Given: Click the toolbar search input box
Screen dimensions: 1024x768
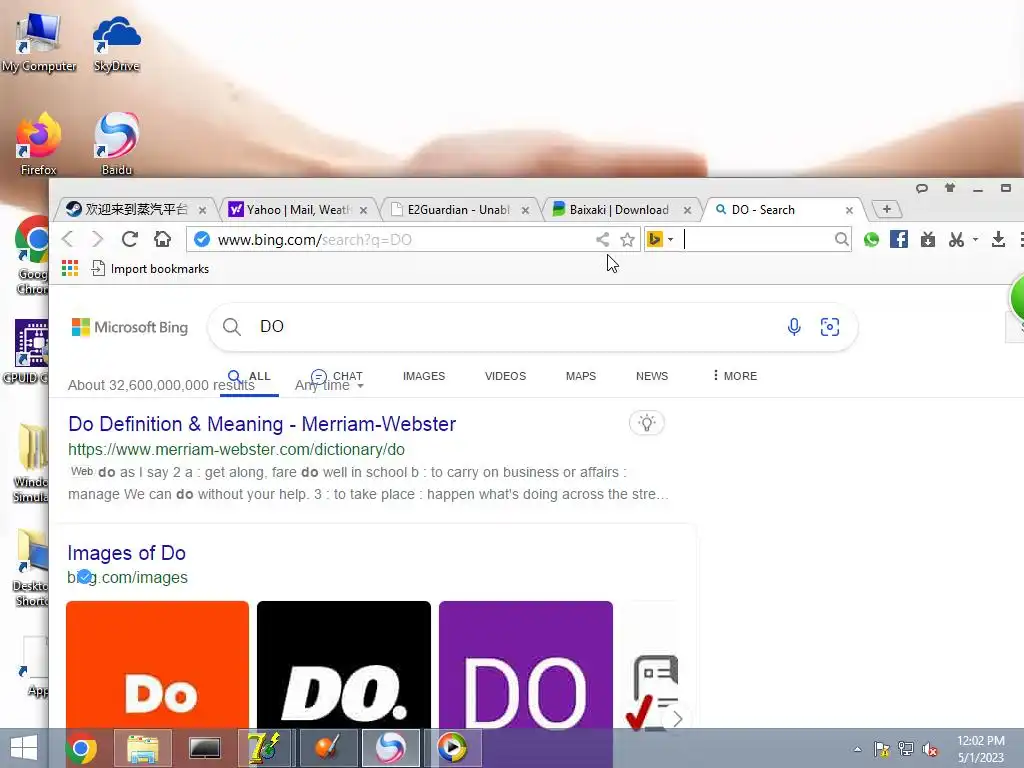Looking at the screenshot, I should click(758, 240).
